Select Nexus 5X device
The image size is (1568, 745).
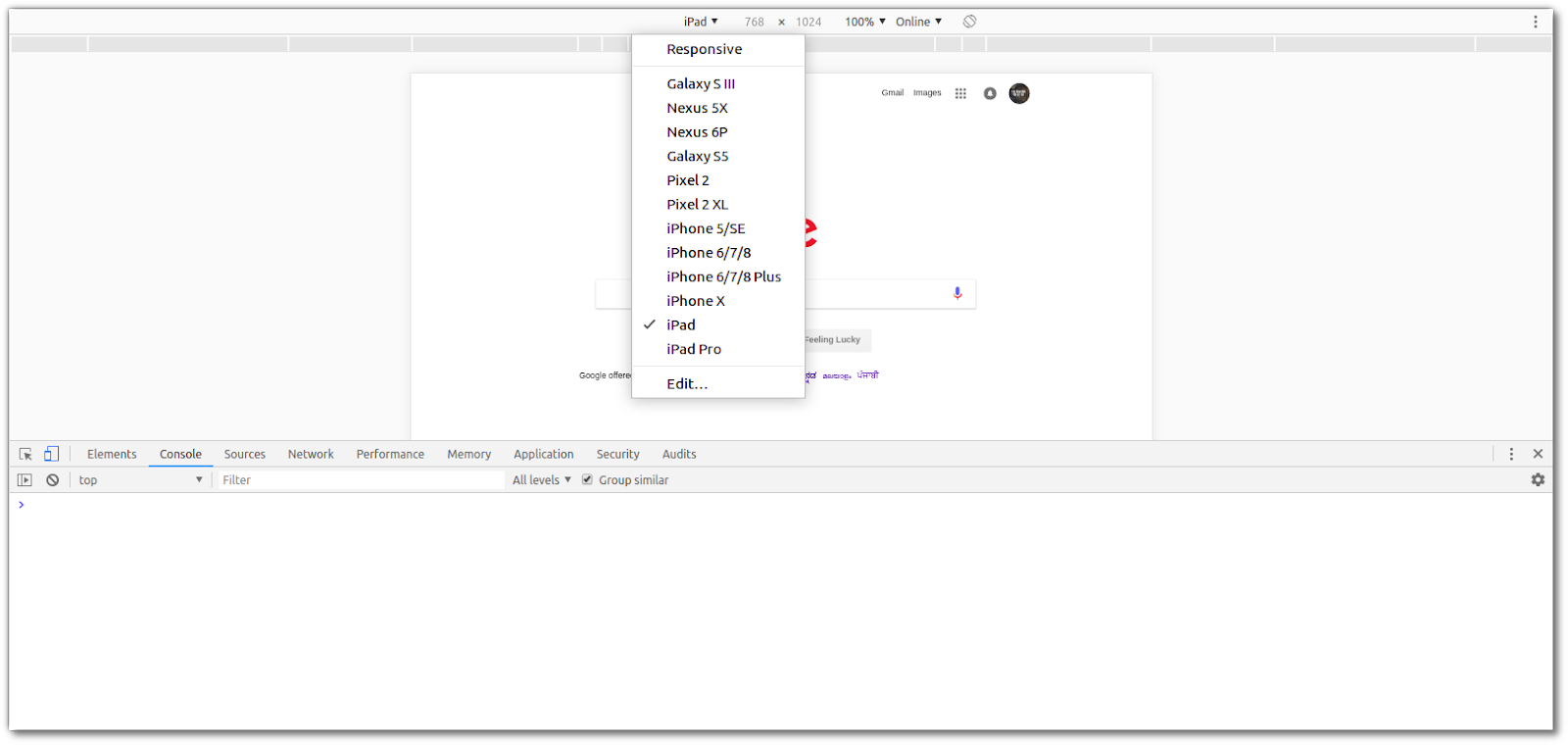(x=718, y=108)
